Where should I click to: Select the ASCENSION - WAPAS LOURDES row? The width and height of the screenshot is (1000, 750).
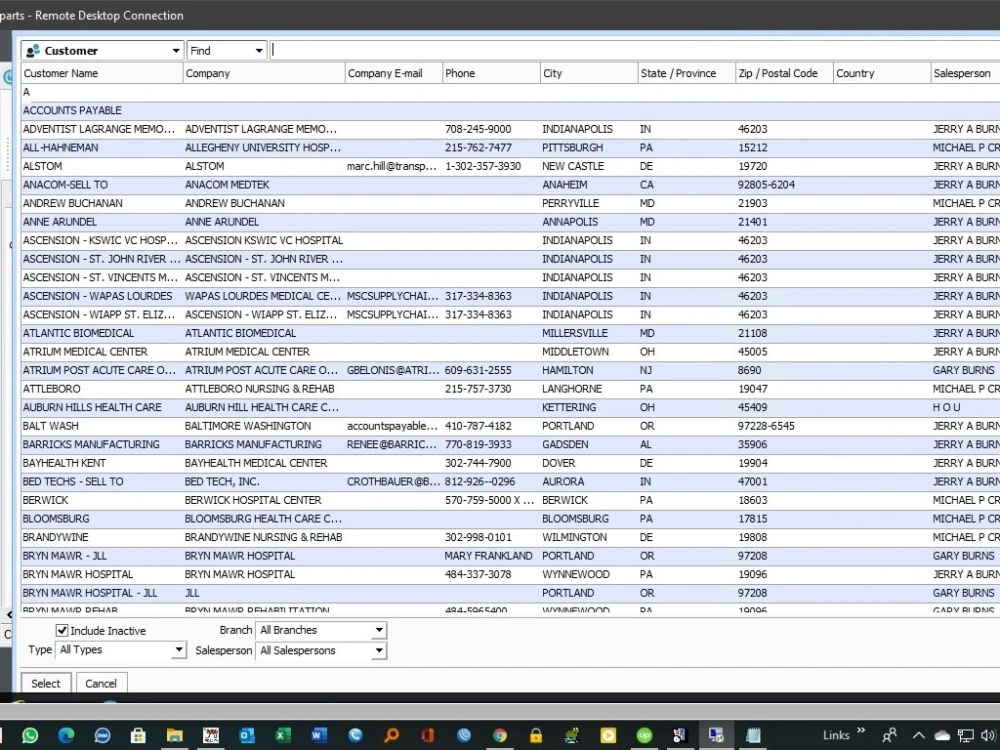tap(510, 296)
